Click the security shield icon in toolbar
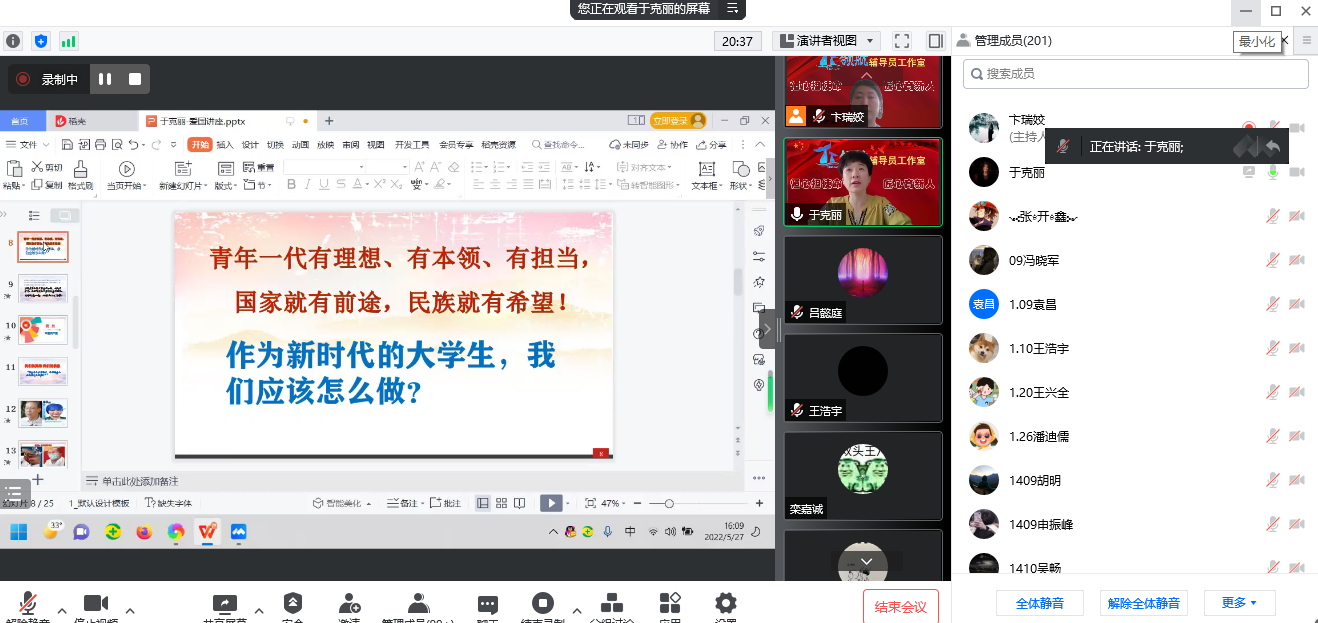Viewport: 1318px width, 623px height. click(x=293, y=603)
